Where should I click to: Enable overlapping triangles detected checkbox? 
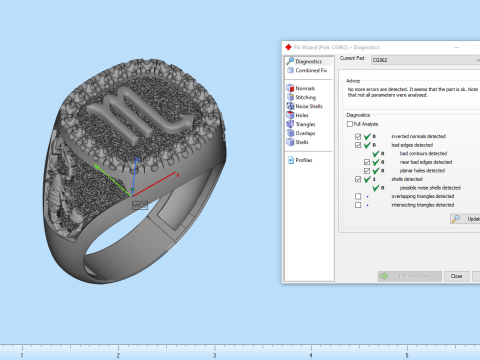coord(358,196)
